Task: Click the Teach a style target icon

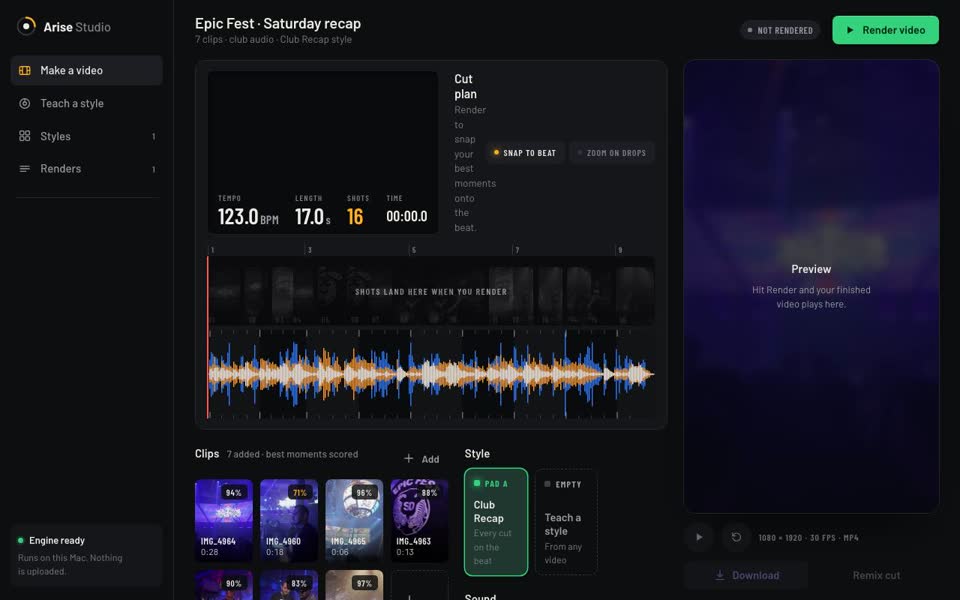Action: coord(24,103)
